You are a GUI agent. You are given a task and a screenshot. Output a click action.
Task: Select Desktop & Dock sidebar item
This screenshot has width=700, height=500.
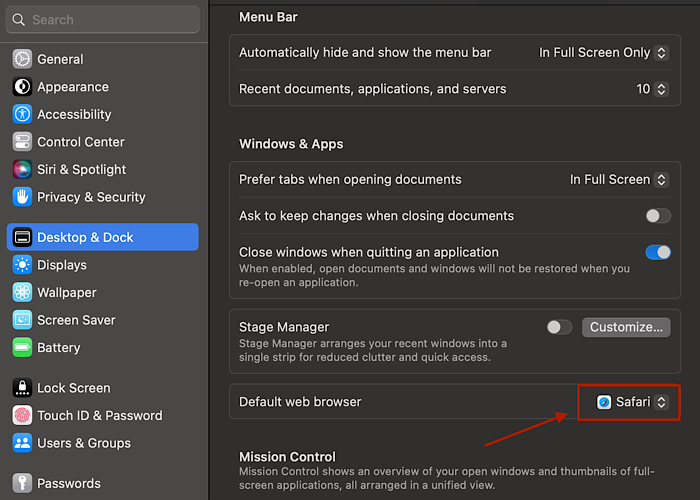(103, 237)
